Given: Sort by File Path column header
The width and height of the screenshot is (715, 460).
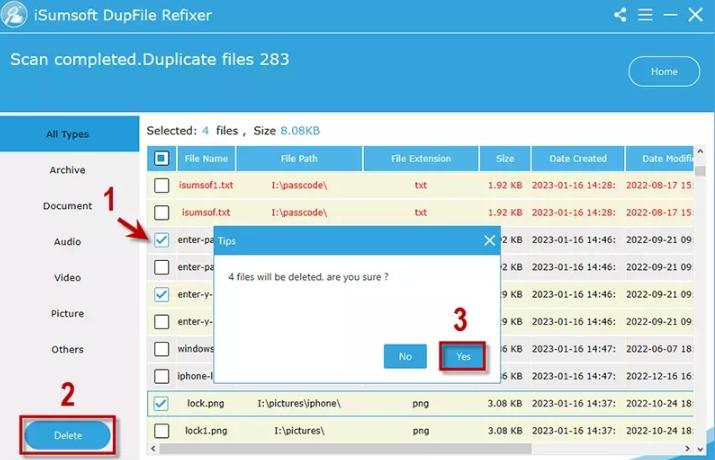Looking at the screenshot, I should tap(299, 159).
